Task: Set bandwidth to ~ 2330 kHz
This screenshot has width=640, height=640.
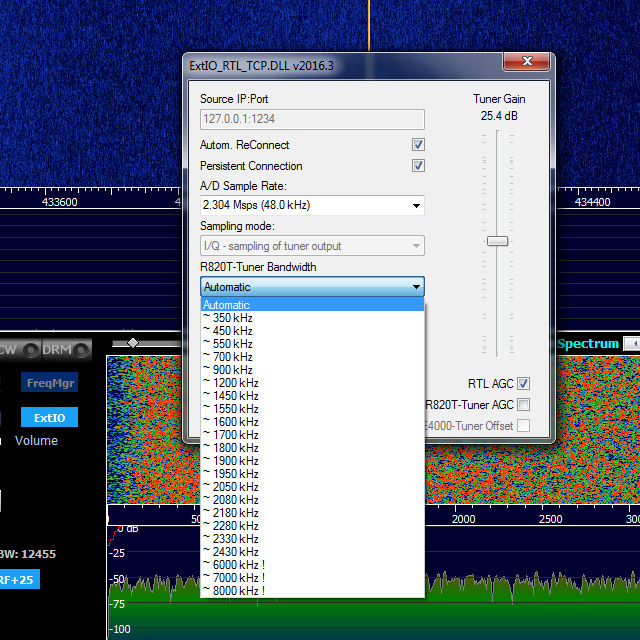Action: click(312, 539)
